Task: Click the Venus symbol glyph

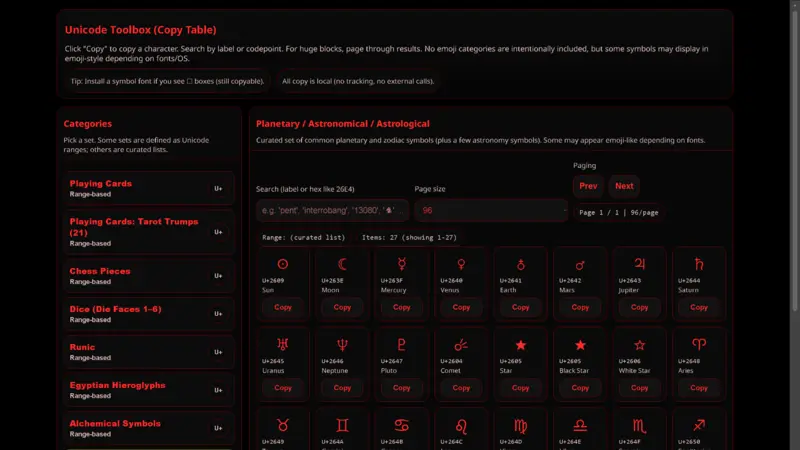Action: point(461,264)
